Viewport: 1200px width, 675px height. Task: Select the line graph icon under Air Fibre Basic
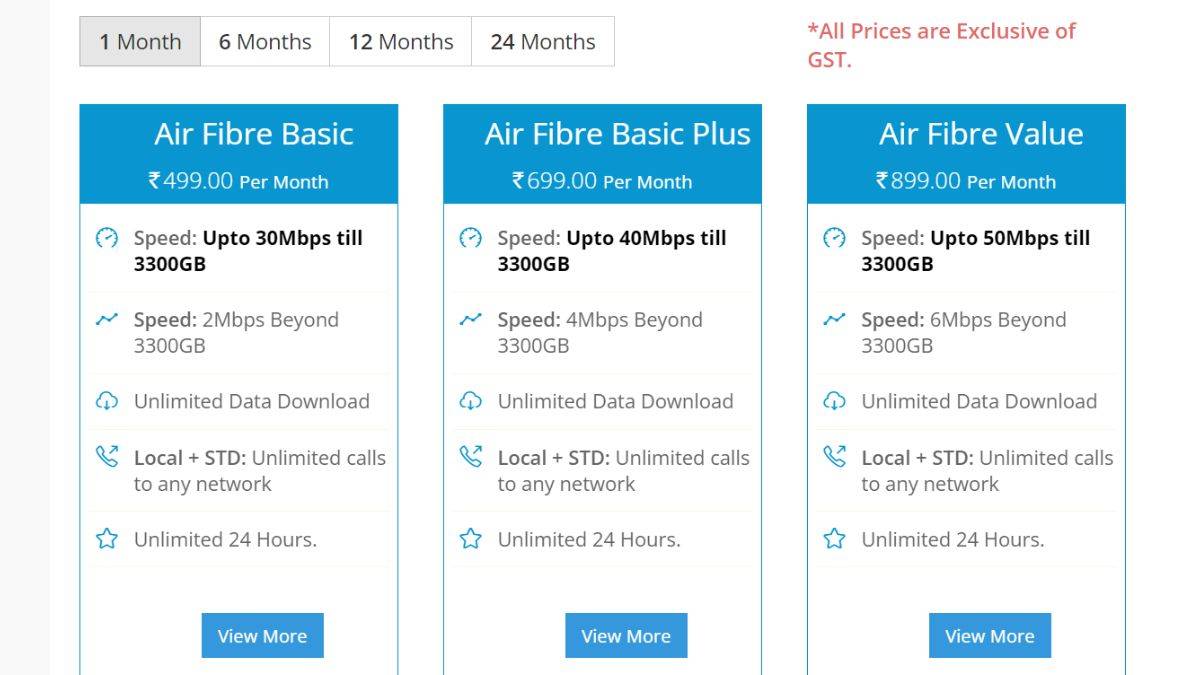pyautogui.click(x=108, y=320)
